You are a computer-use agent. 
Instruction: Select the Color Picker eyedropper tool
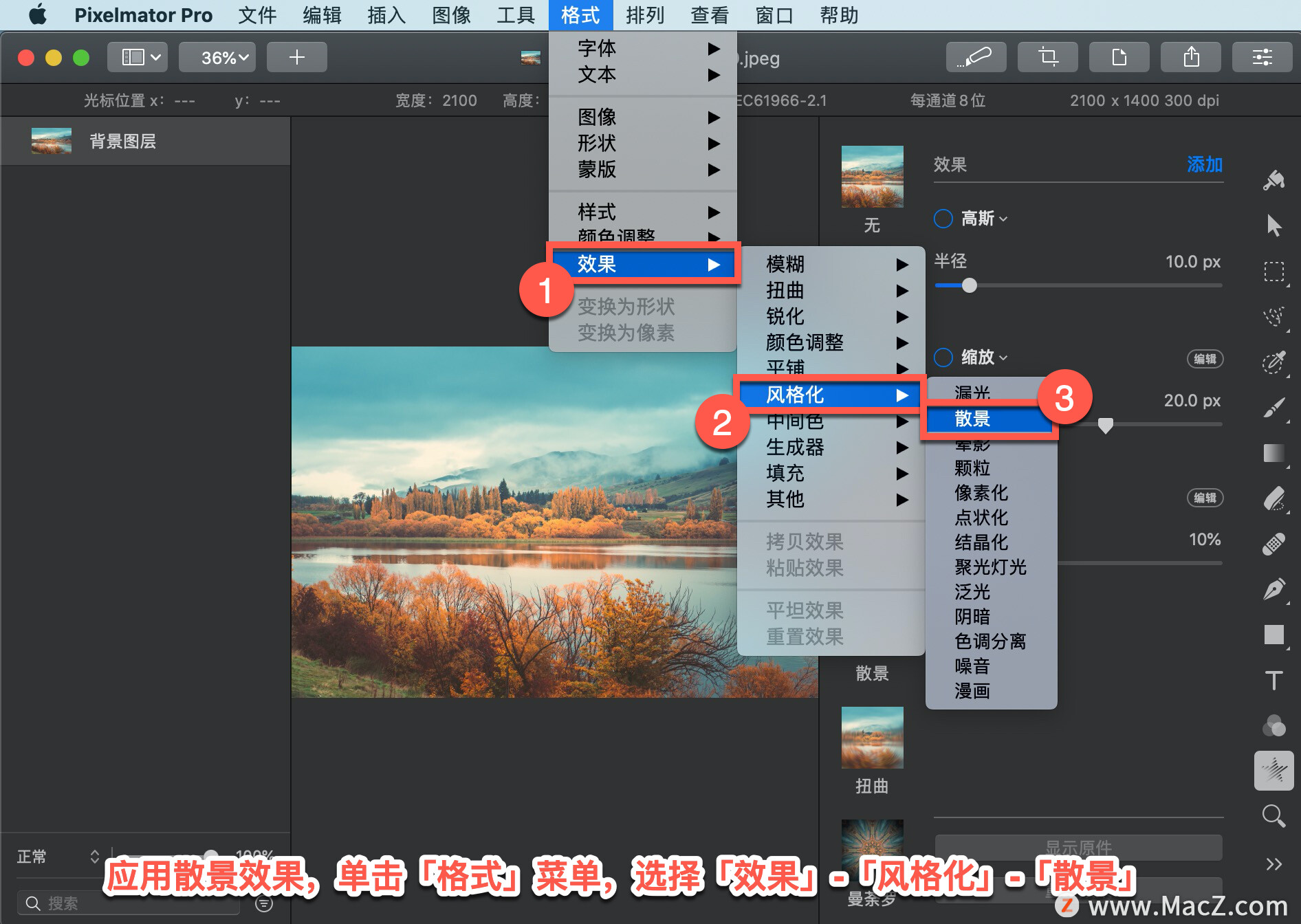(x=1273, y=362)
